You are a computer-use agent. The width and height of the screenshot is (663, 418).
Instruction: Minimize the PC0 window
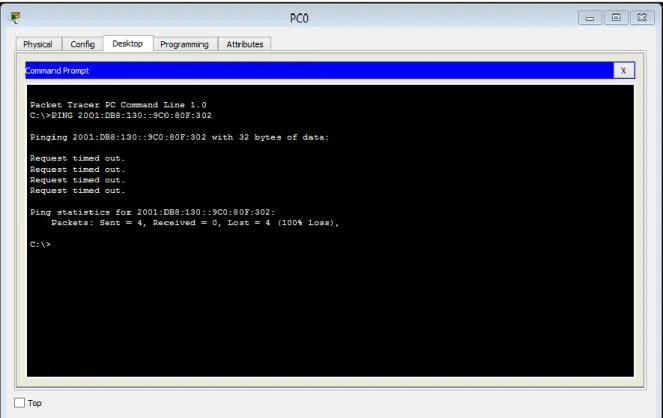pyautogui.click(x=590, y=18)
